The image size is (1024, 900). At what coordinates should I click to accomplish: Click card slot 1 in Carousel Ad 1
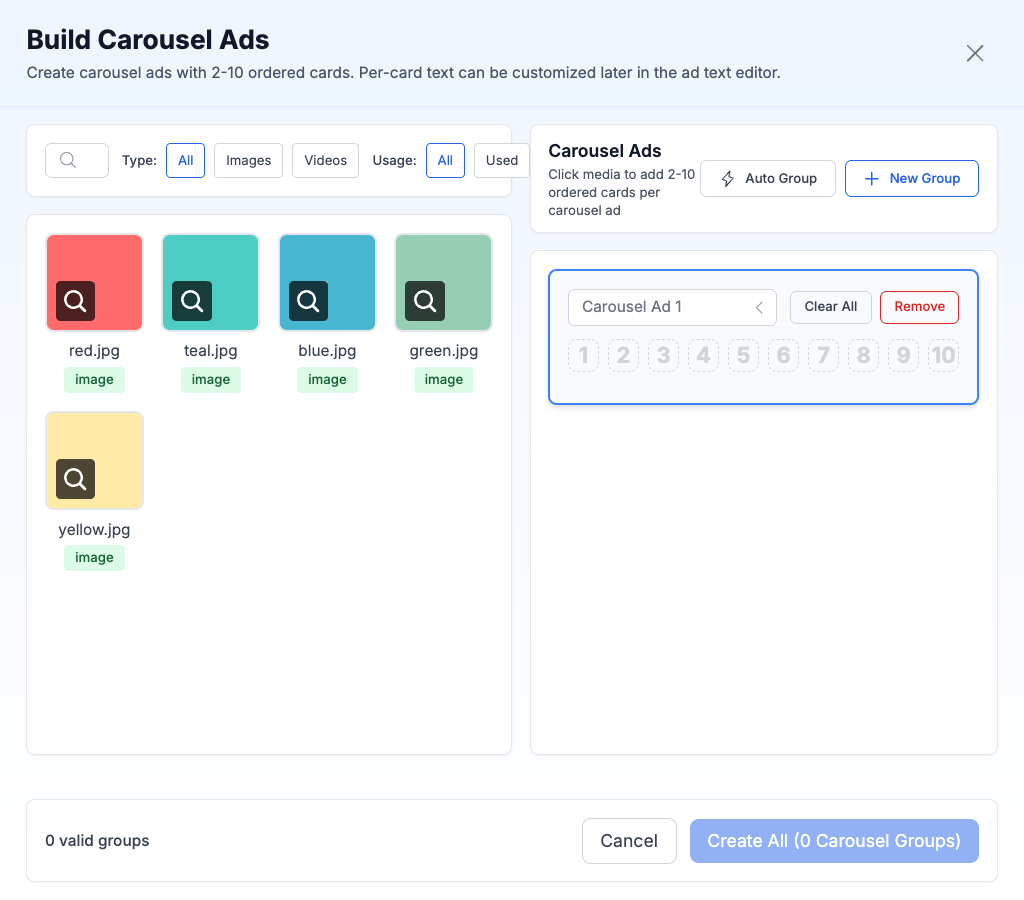click(583, 355)
